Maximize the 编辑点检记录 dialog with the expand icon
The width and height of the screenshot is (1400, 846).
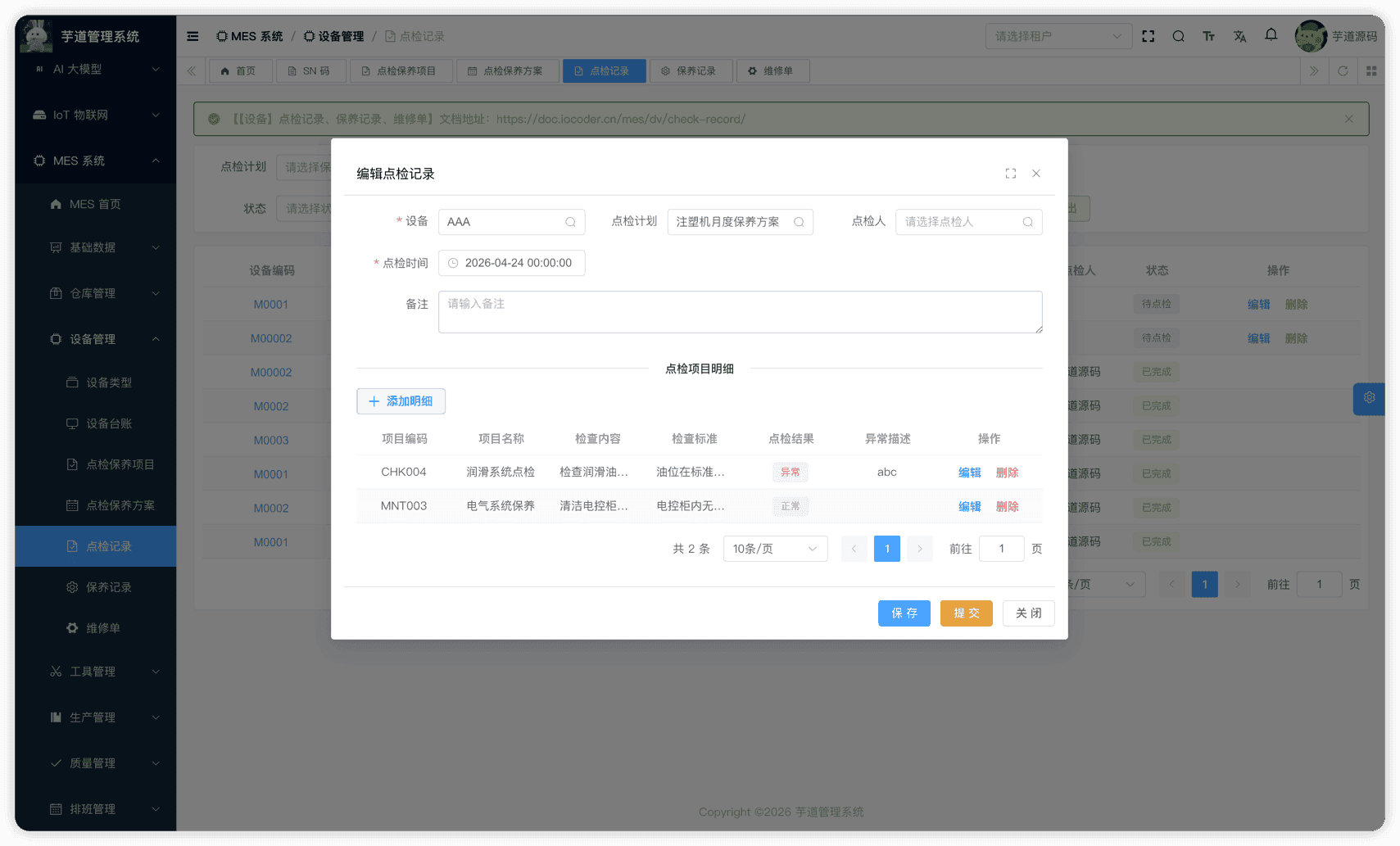tap(1010, 173)
